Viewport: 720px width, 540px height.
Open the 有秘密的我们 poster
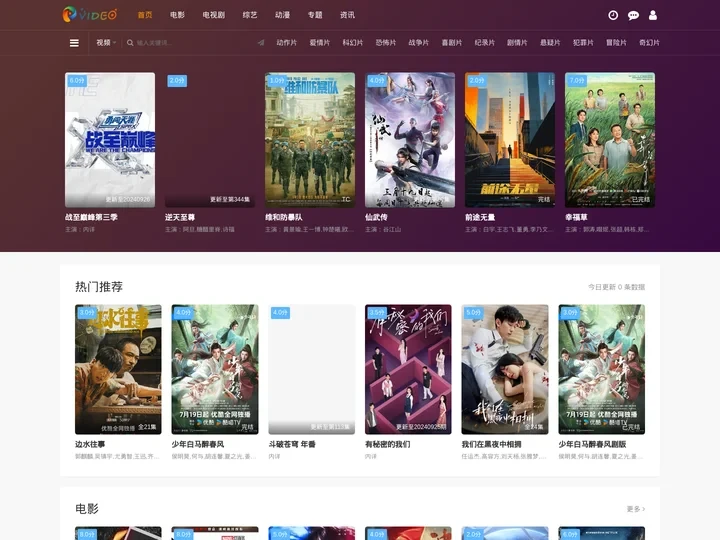pos(408,369)
